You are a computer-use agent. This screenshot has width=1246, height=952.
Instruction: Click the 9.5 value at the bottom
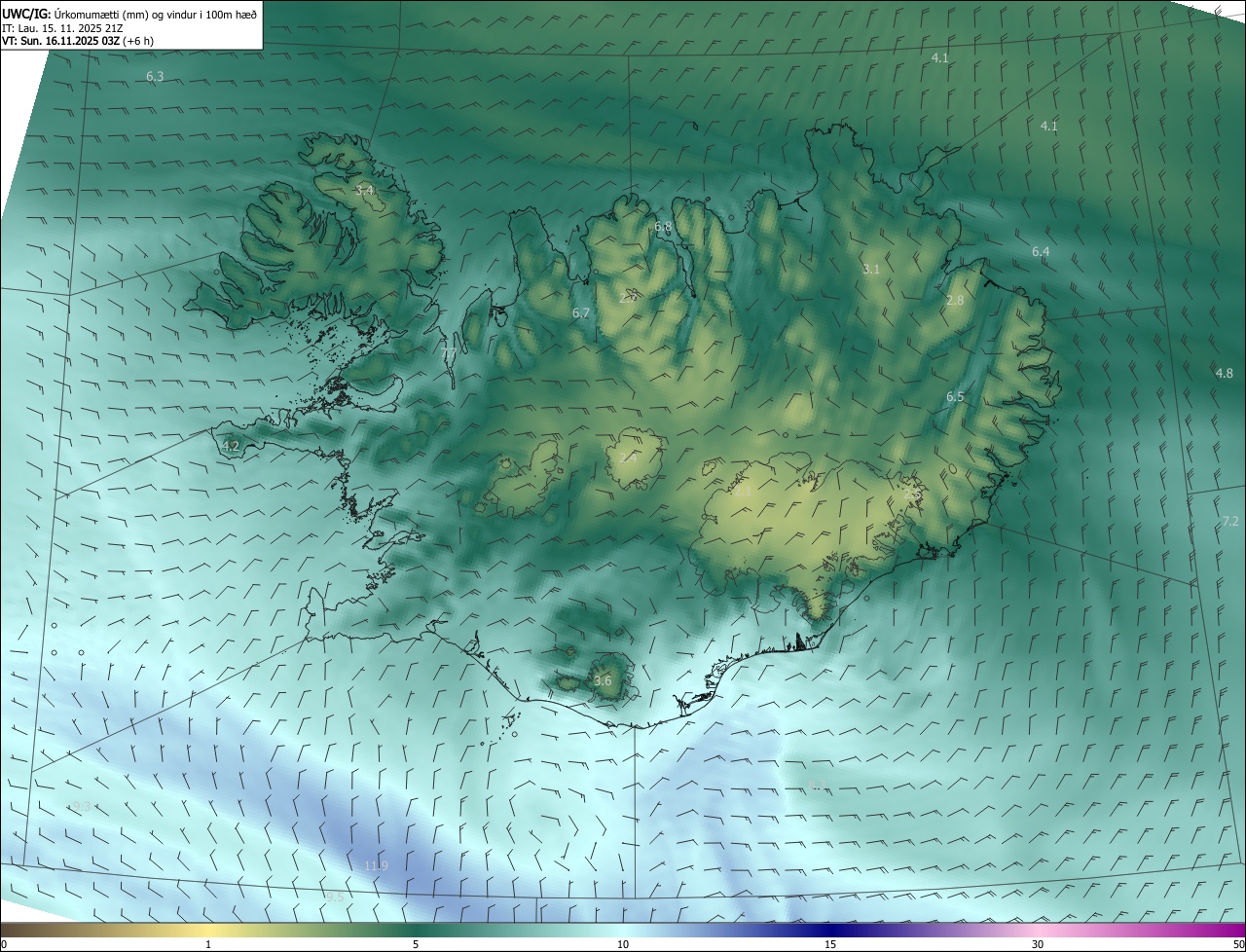335,897
